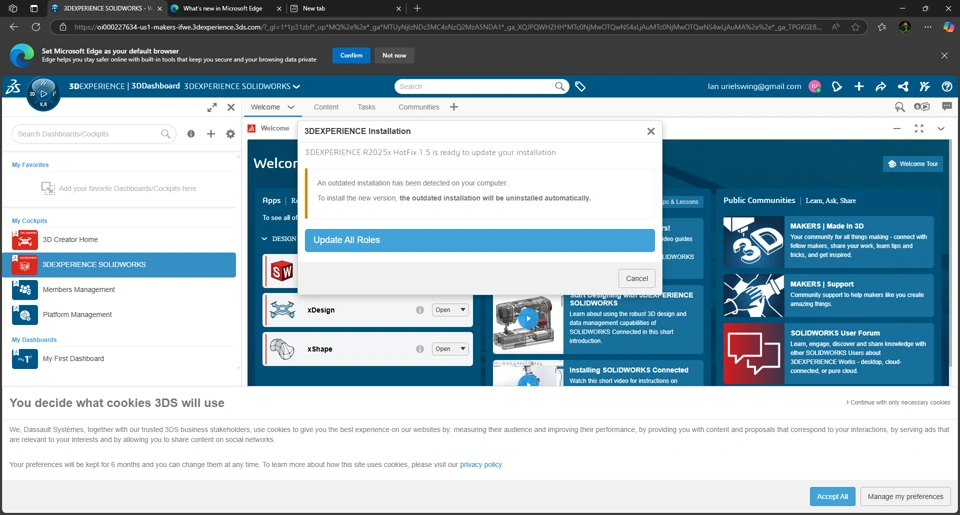Expand the dashboard list panel to full size
Image resolution: width=960 pixels, height=515 pixels.
212,107
